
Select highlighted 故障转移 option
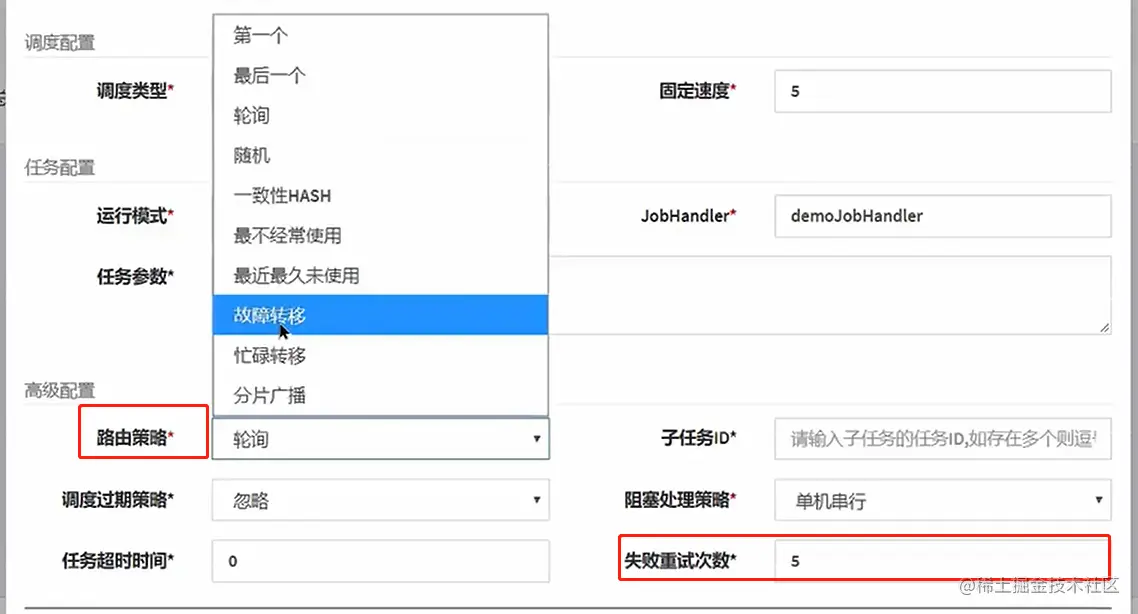[380, 315]
